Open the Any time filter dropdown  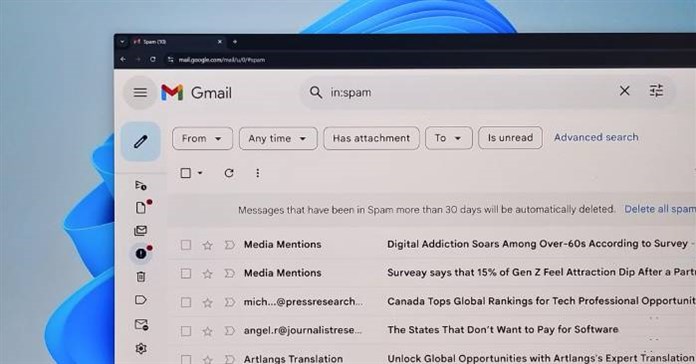pyautogui.click(x=278, y=138)
